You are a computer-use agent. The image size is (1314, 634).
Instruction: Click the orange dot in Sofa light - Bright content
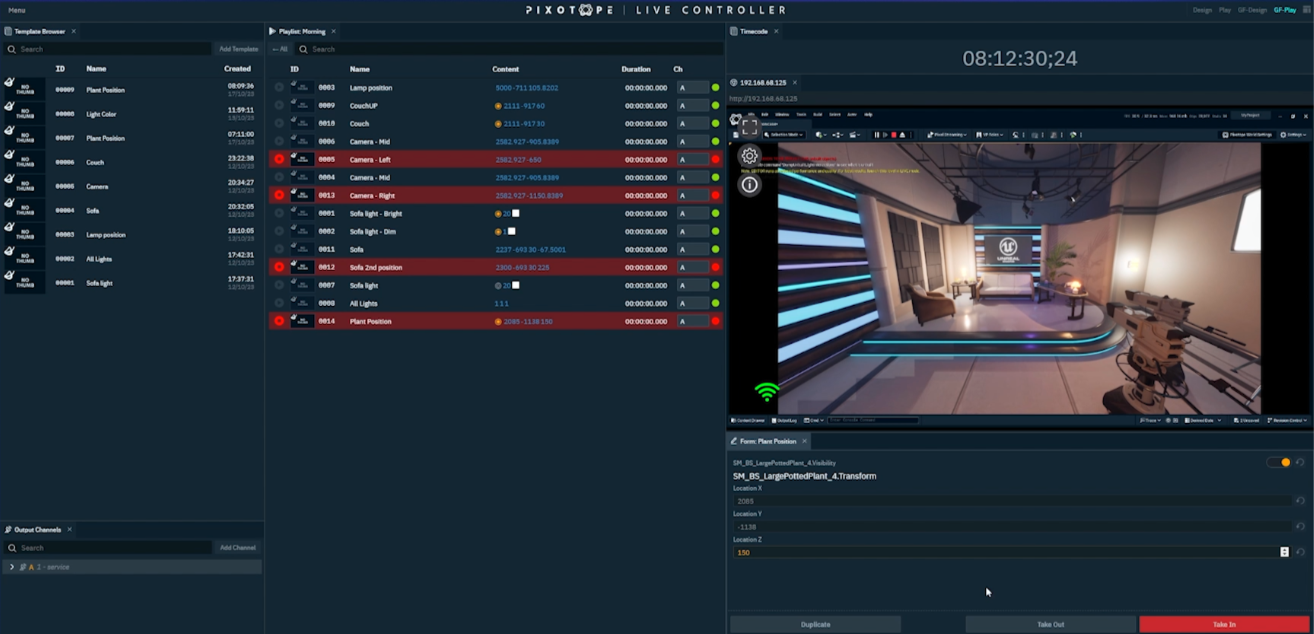[x=498, y=214]
